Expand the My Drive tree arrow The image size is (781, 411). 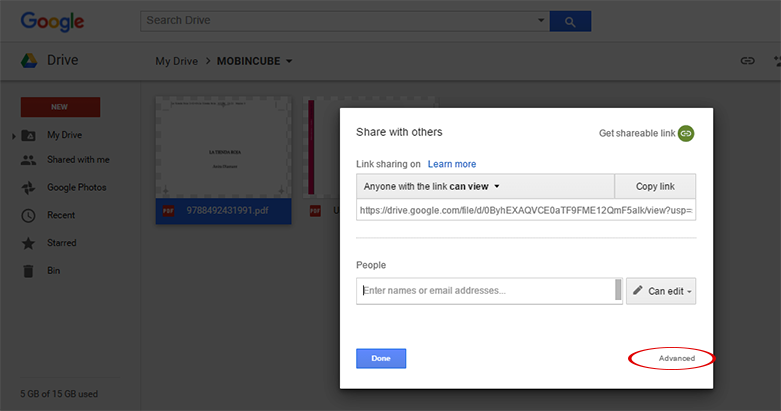[x=14, y=136]
